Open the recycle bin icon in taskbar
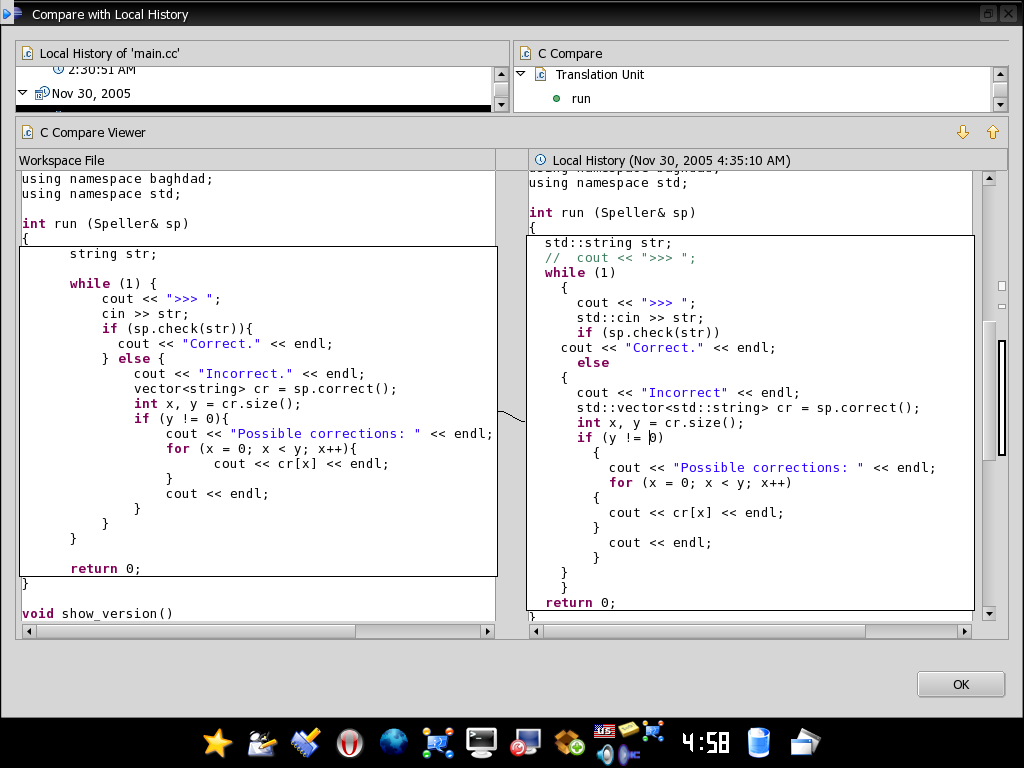This screenshot has width=1024, height=768. (757, 742)
